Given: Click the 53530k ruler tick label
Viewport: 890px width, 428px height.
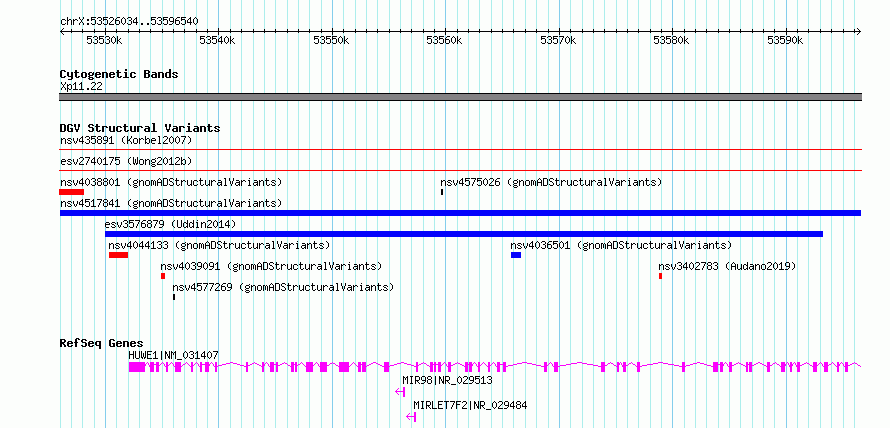Looking at the screenshot, I should coord(105,41).
